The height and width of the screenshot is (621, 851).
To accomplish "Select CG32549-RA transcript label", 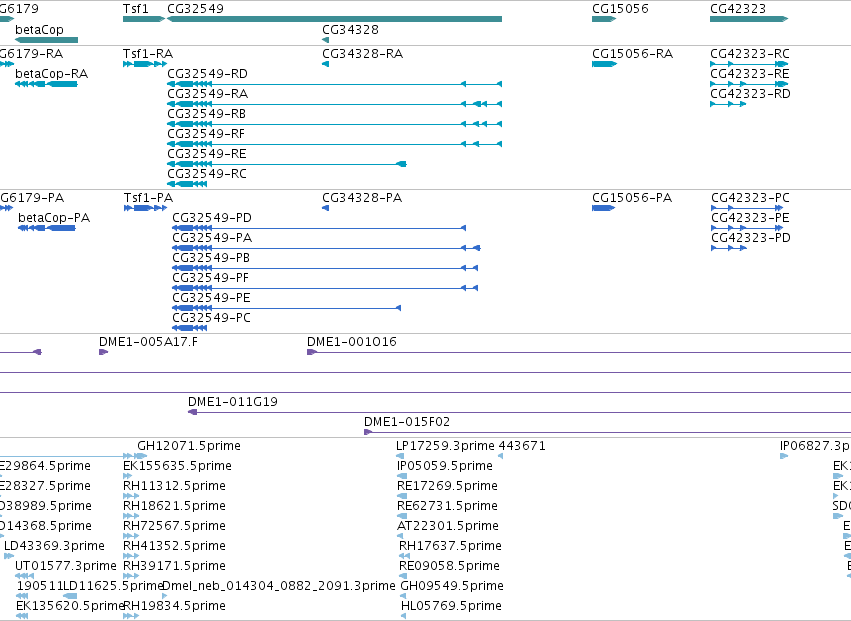I will (x=207, y=94).
